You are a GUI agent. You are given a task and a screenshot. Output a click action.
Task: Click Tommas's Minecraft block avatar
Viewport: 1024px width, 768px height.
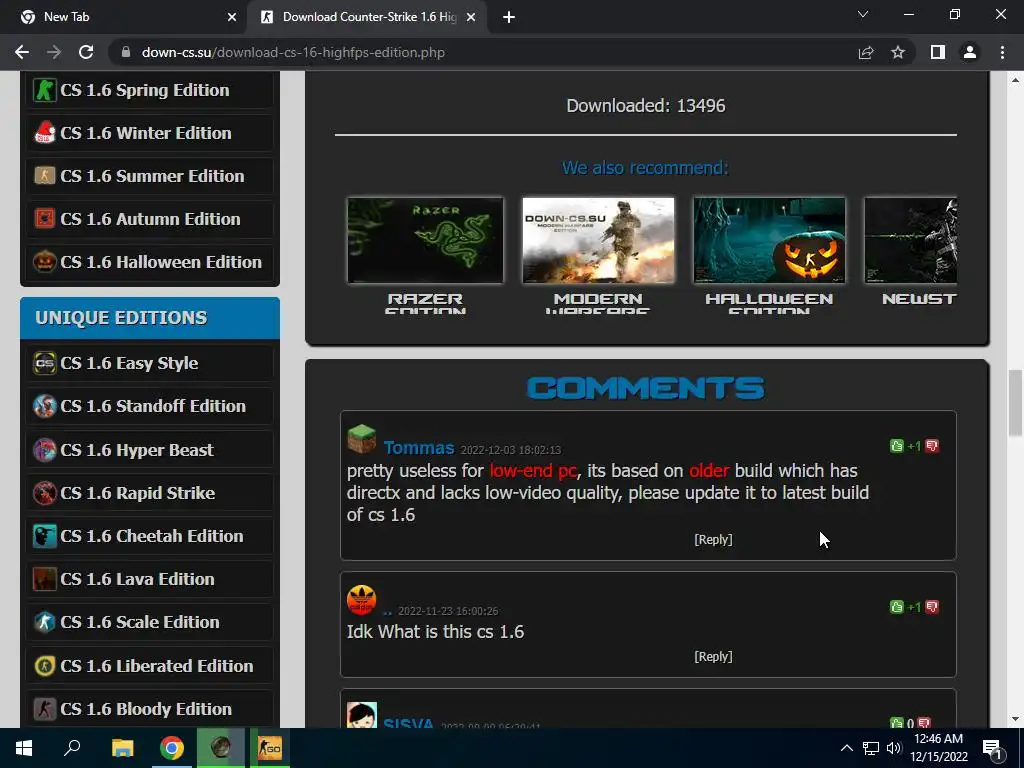[x=362, y=439]
